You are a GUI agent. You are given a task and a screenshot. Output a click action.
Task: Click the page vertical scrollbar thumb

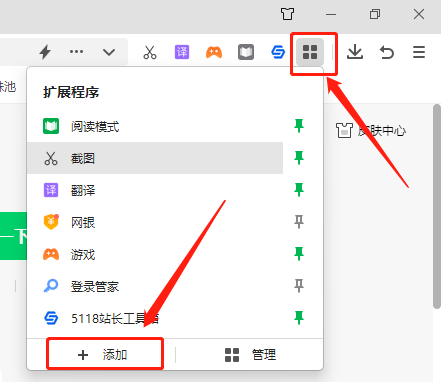point(437,207)
